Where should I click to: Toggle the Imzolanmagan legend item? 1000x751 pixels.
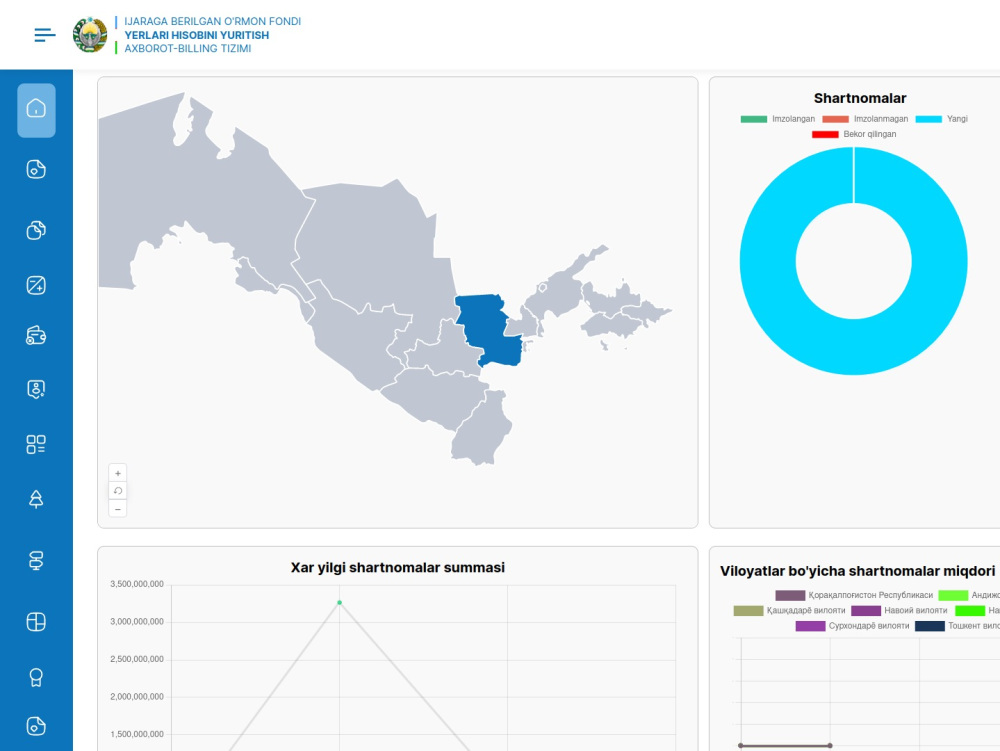tap(865, 119)
